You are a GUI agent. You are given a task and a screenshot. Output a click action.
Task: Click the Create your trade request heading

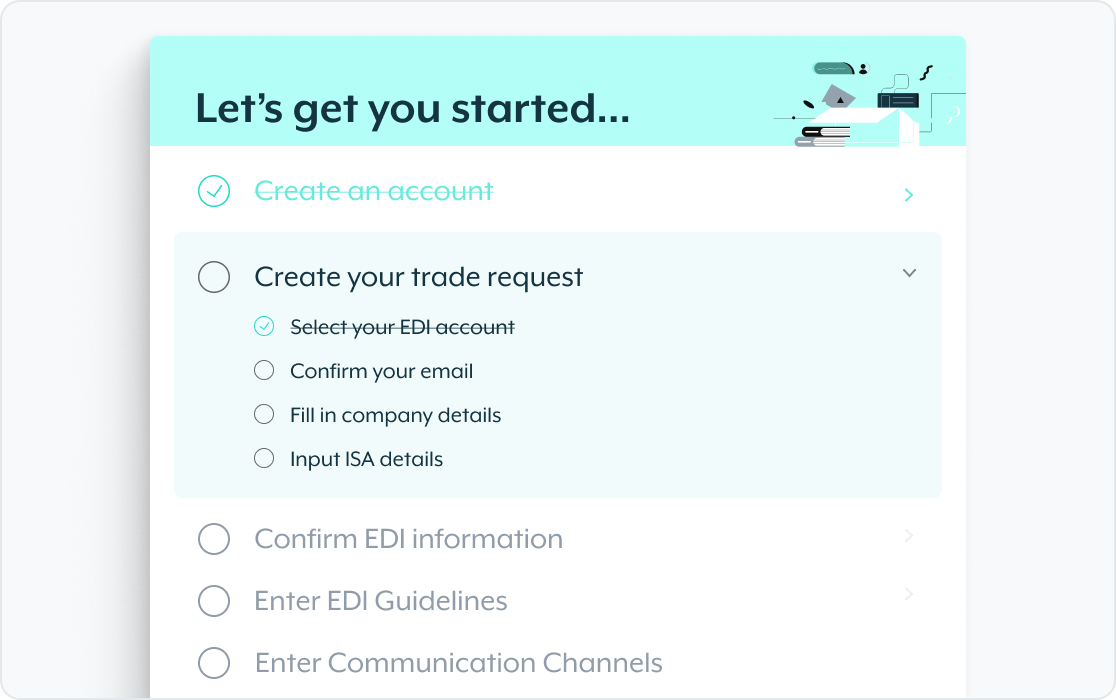click(419, 277)
